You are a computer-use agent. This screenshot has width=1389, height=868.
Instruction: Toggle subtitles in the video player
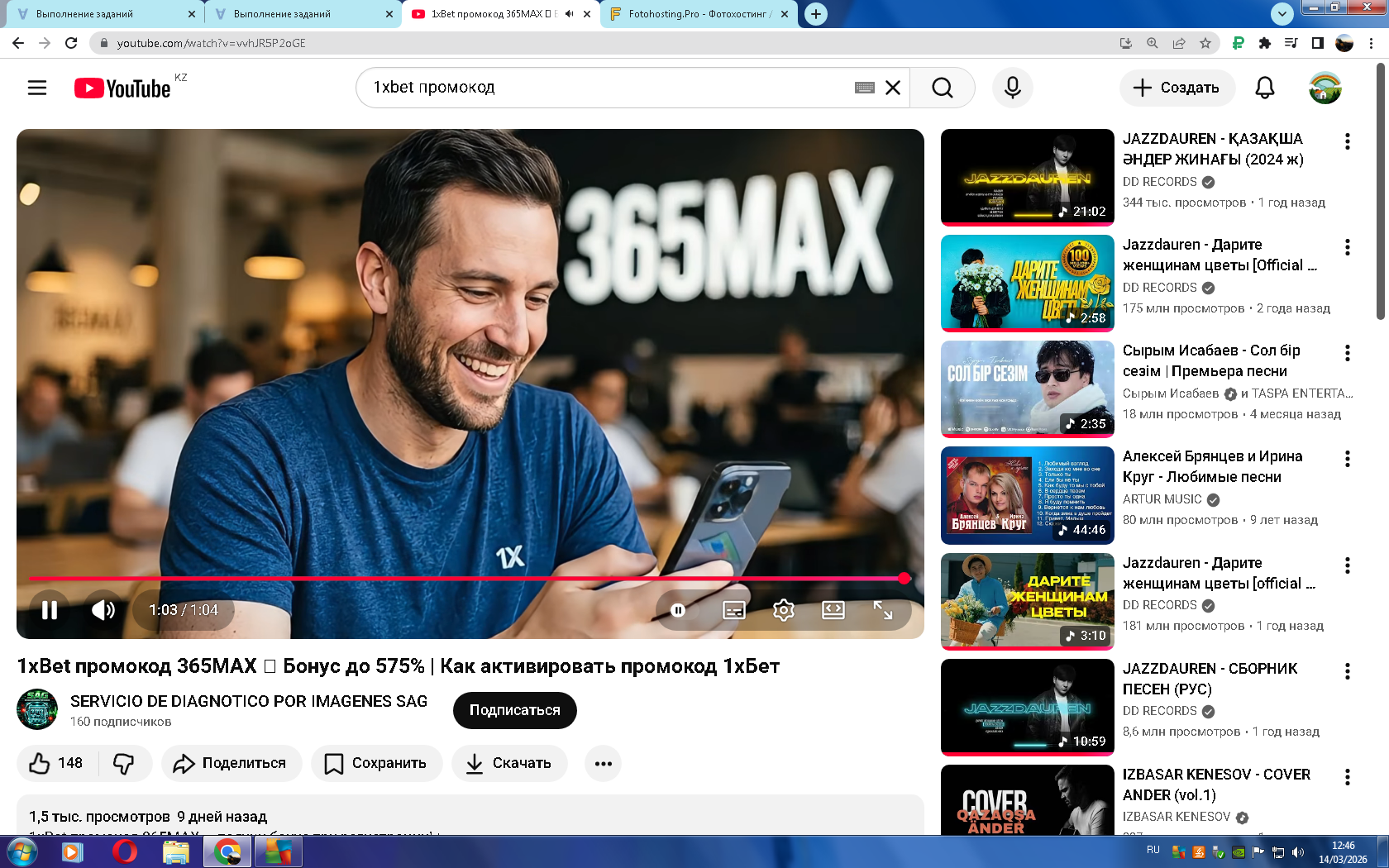coord(733,610)
